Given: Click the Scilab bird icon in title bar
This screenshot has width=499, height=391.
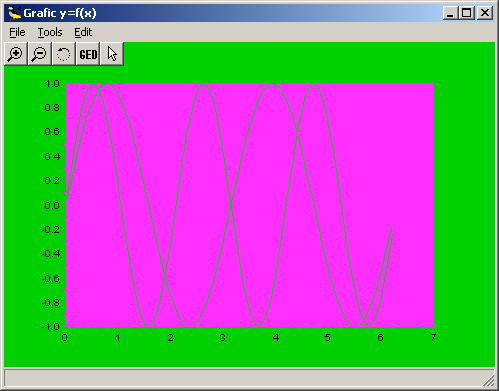Looking at the screenshot, I should point(14,13).
